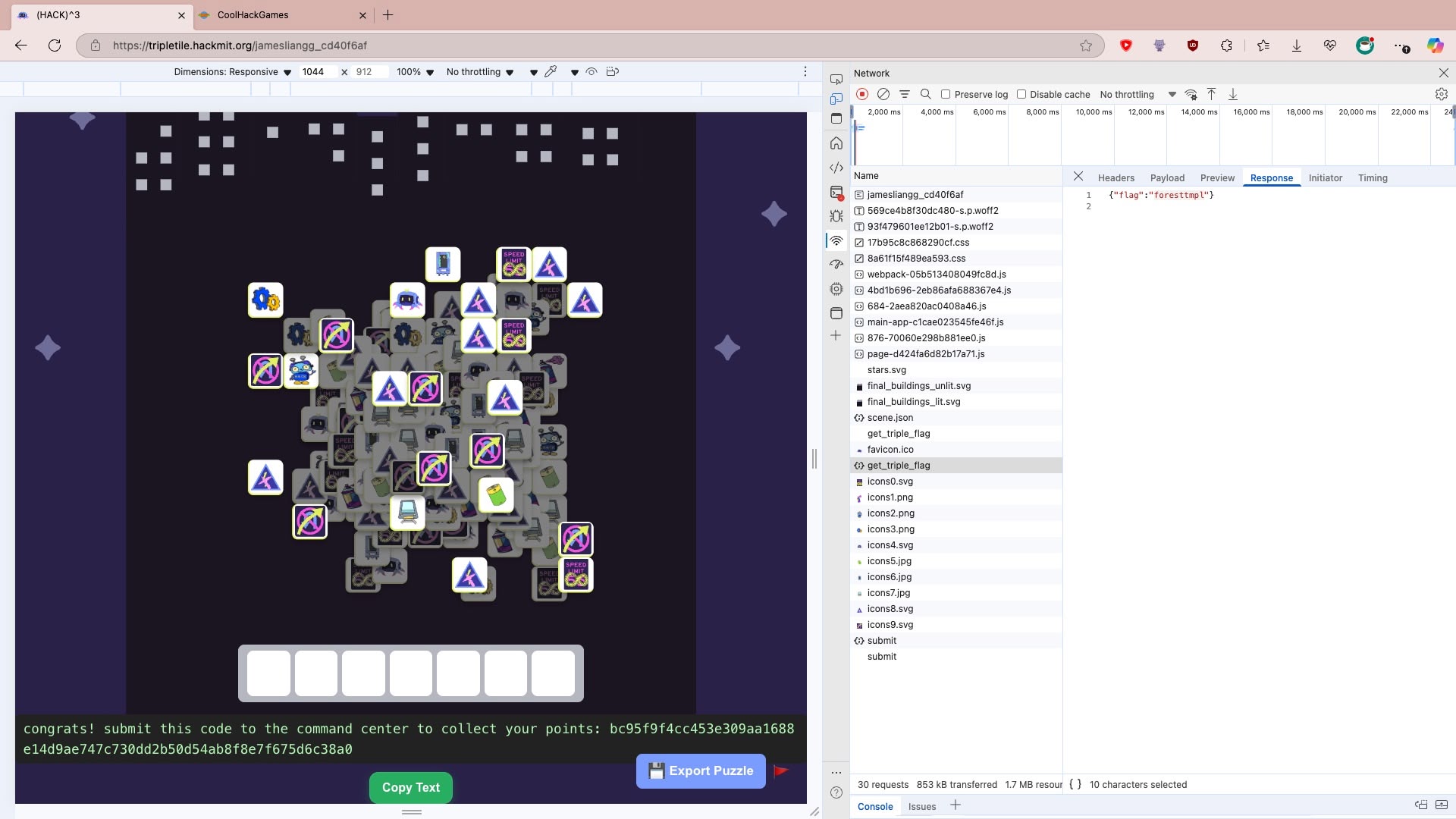
Task: Click the Copy Text button
Action: click(411, 787)
